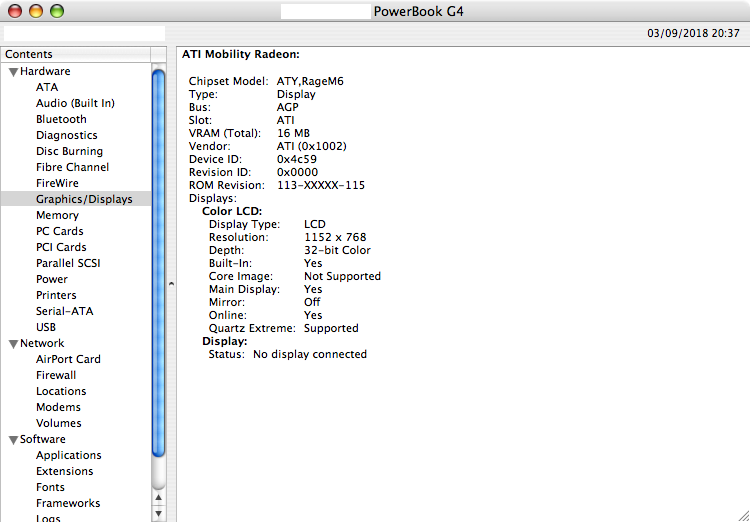Select ATA in the Hardware list
This screenshot has width=750, height=522.
pyautogui.click(x=47, y=87)
